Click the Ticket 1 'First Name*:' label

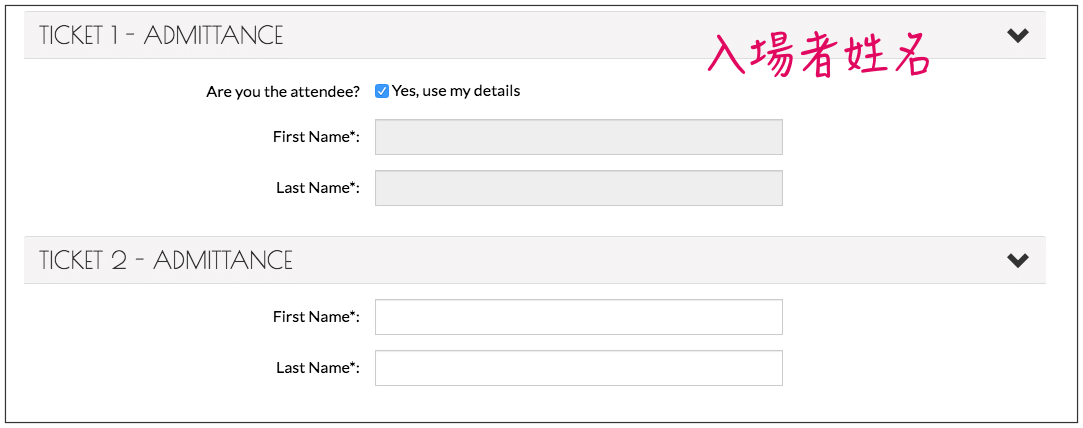click(316, 137)
